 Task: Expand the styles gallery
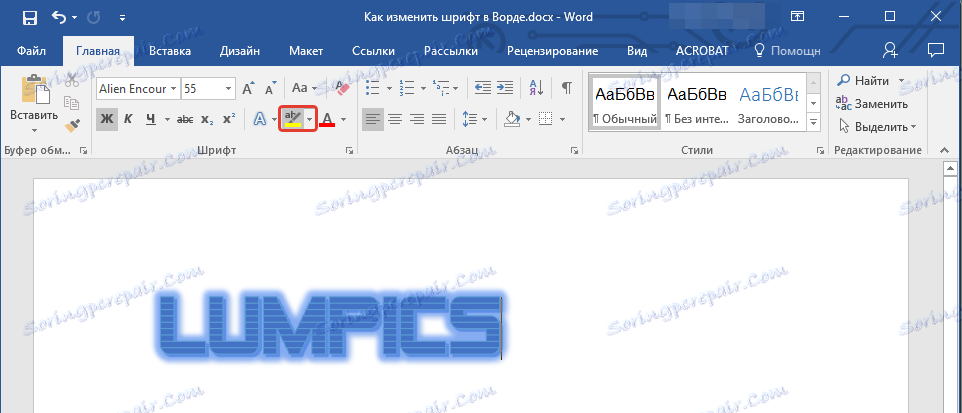click(x=814, y=123)
